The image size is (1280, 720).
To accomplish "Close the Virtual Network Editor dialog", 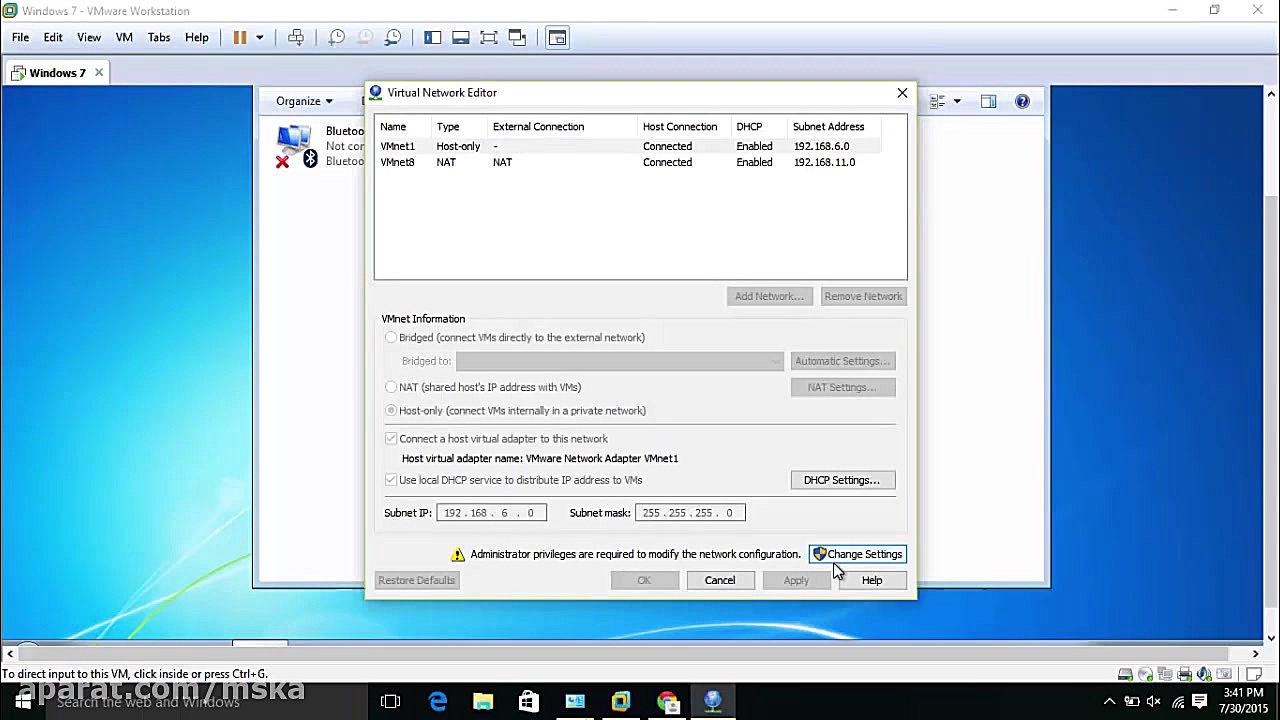I will pyautogui.click(x=902, y=93).
